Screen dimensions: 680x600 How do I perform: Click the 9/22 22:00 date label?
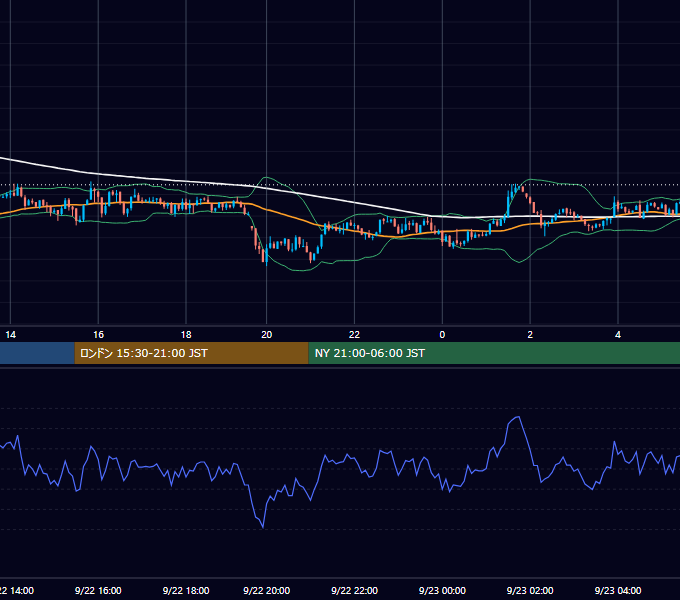click(x=354, y=590)
